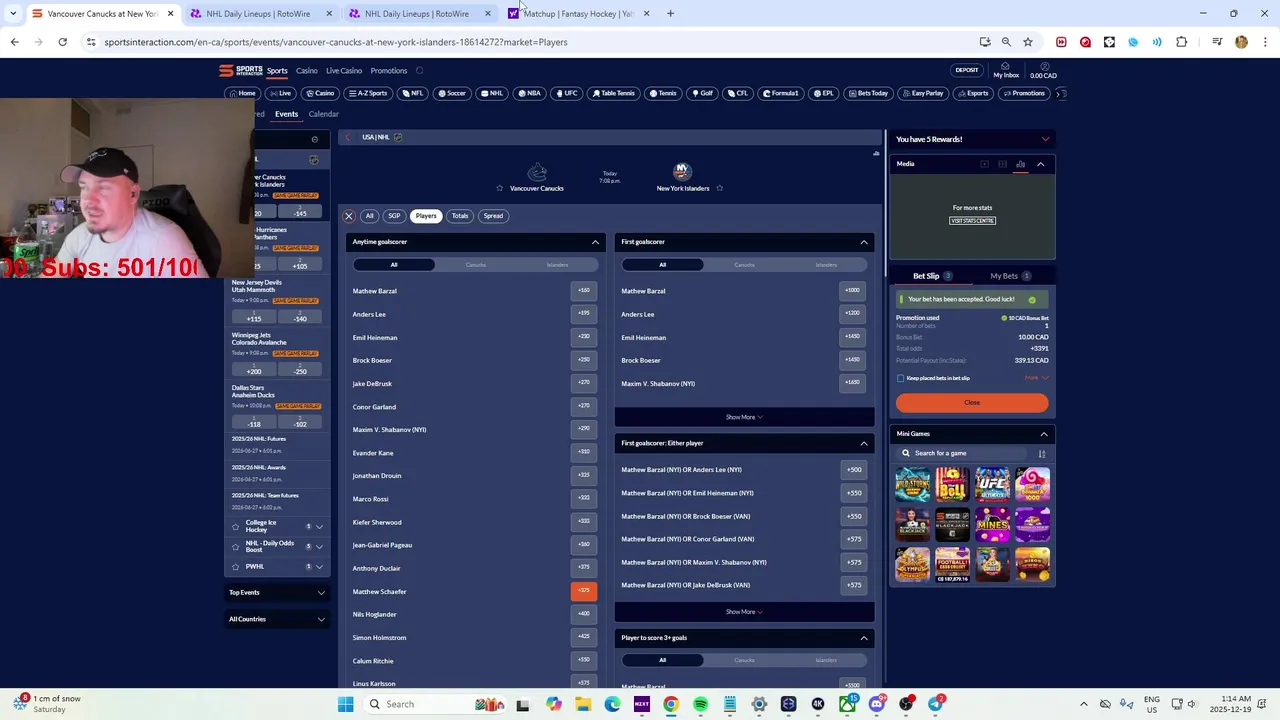This screenshot has height=720, width=1280.
Task: Click Visit Stats Centre button
Action: click(972, 221)
